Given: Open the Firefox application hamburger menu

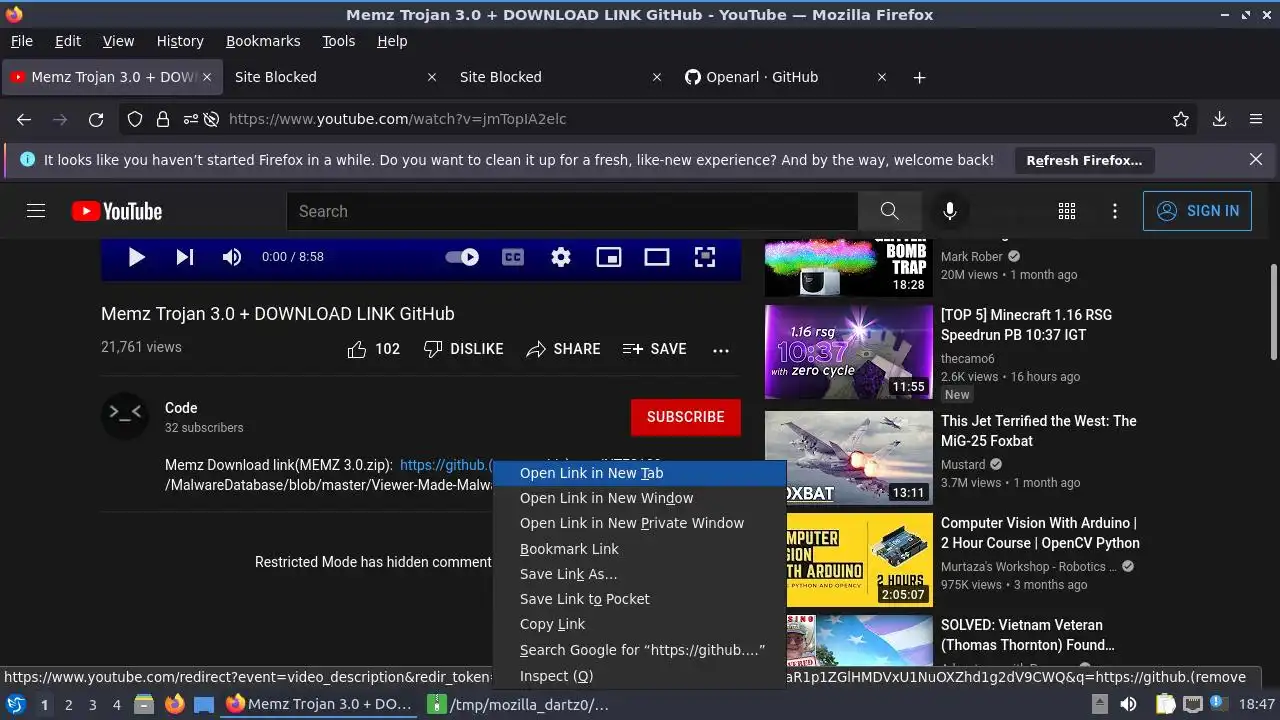Looking at the screenshot, I should [1256, 119].
